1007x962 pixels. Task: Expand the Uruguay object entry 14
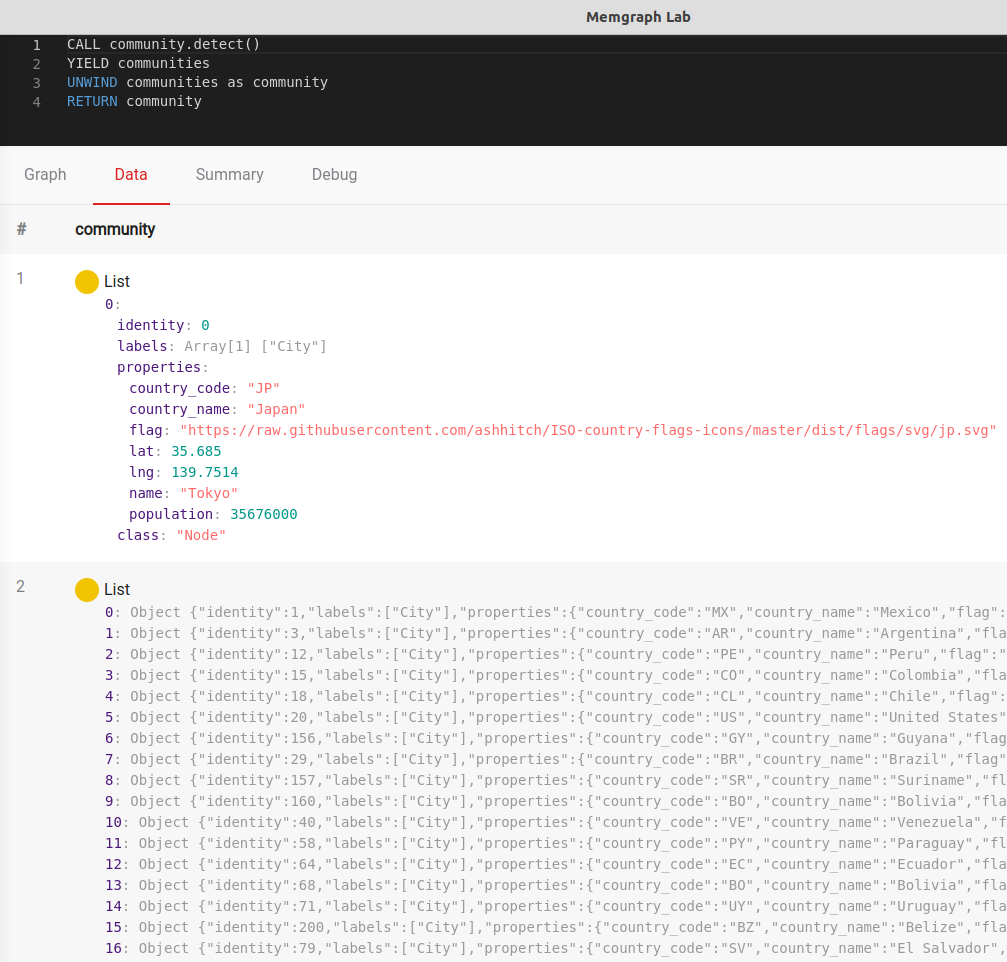(x=556, y=906)
